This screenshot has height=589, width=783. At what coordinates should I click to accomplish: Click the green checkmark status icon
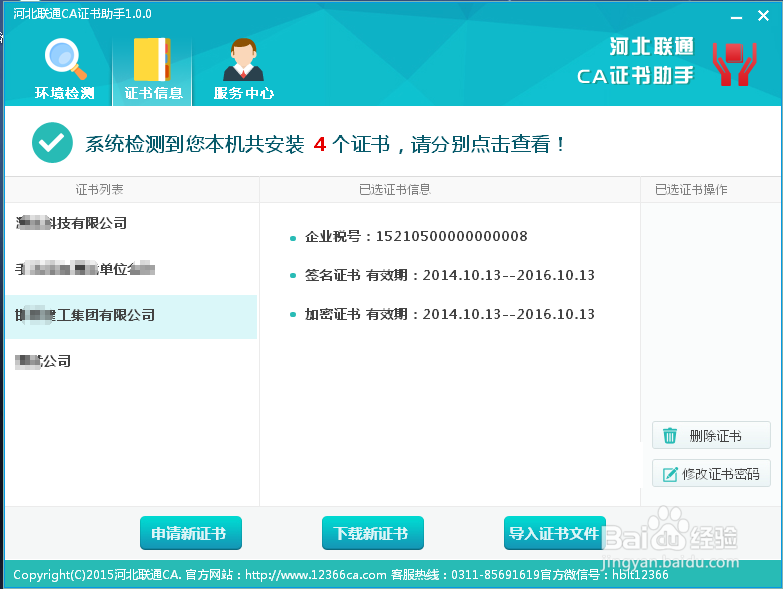52,143
